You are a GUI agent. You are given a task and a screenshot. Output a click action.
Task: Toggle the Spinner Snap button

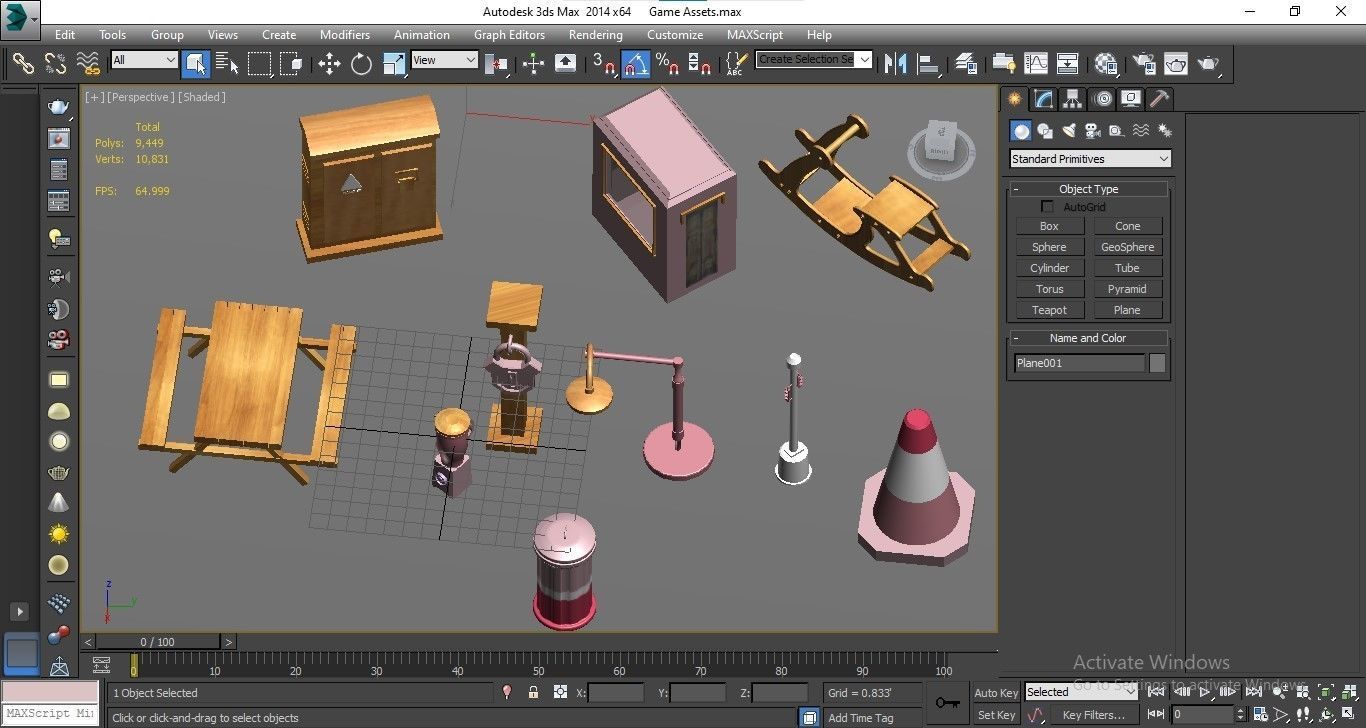click(700, 64)
